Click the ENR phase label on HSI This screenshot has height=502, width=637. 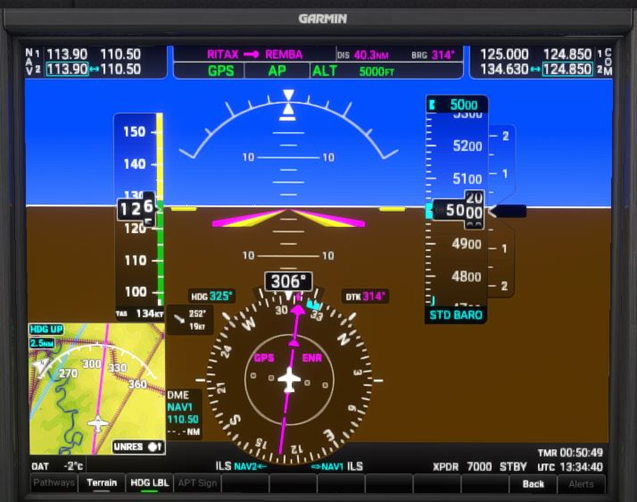pos(312,358)
